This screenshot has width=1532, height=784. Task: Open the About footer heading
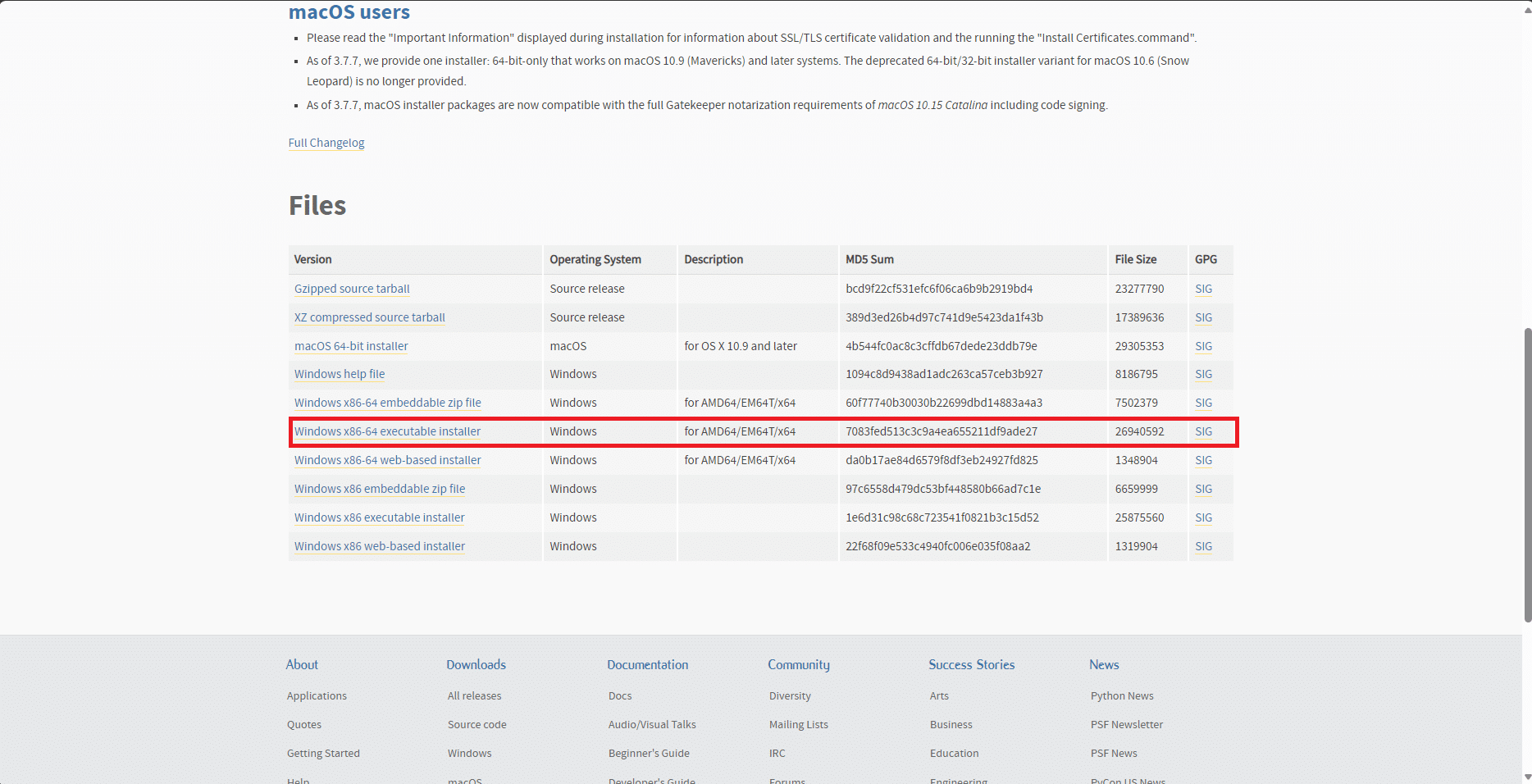point(302,664)
